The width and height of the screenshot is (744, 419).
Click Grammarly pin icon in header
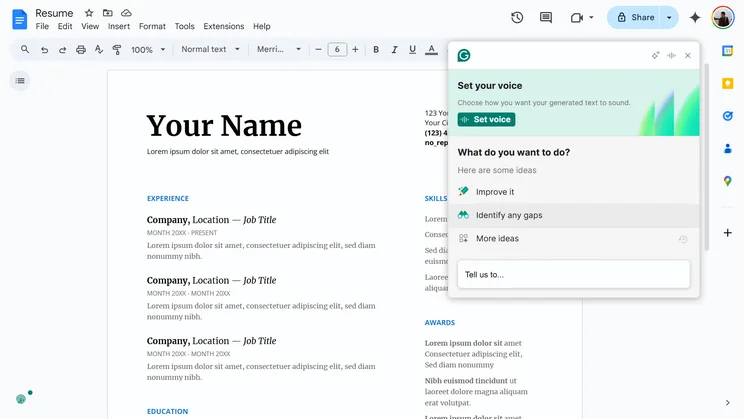click(x=655, y=56)
